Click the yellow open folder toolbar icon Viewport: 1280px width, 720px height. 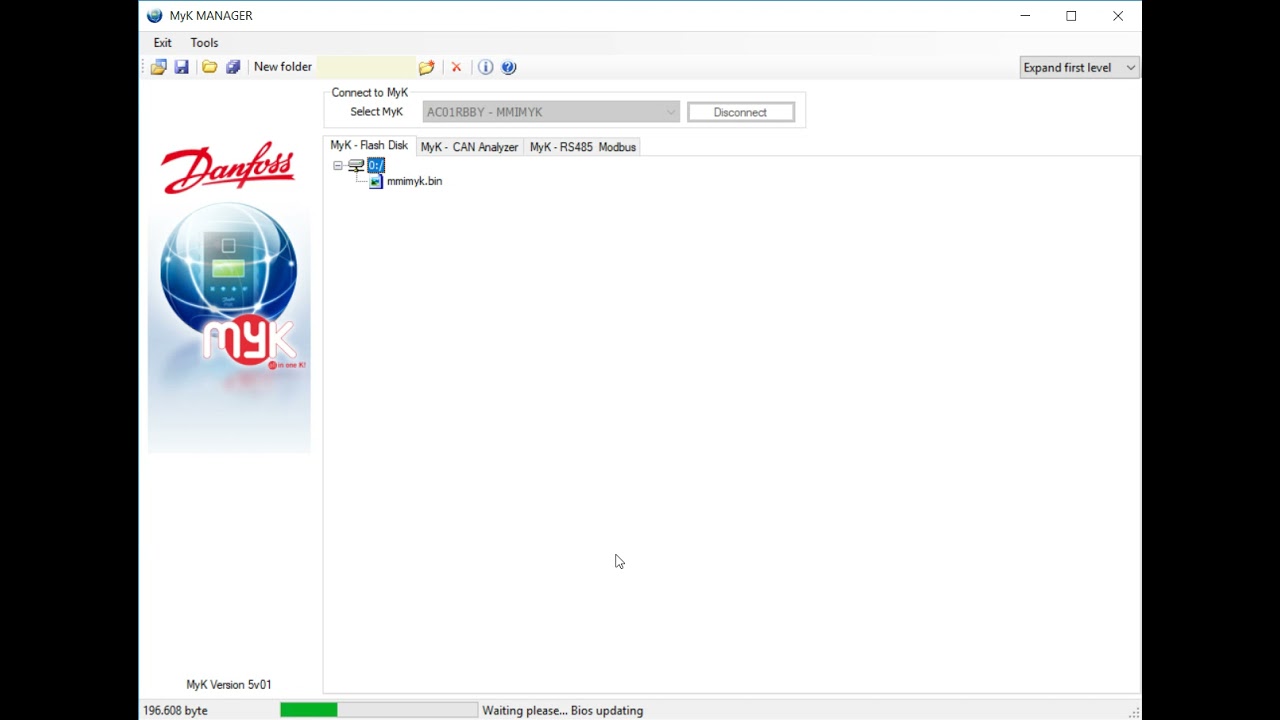209,67
